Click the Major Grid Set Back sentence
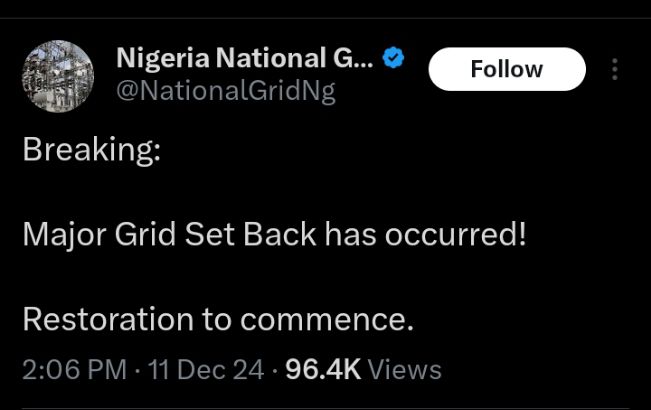This screenshot has width=651, height=410. coord(273,235)
